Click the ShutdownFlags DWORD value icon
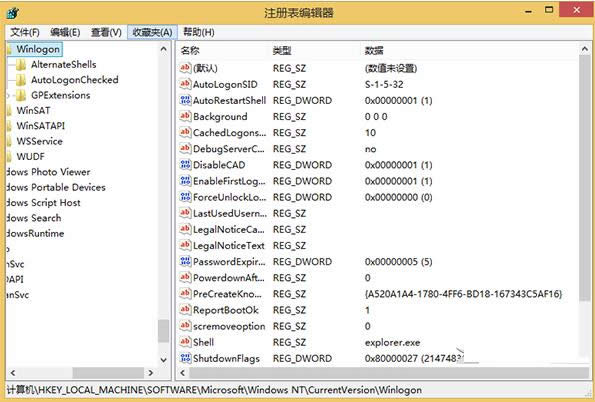 coord(185,358)
